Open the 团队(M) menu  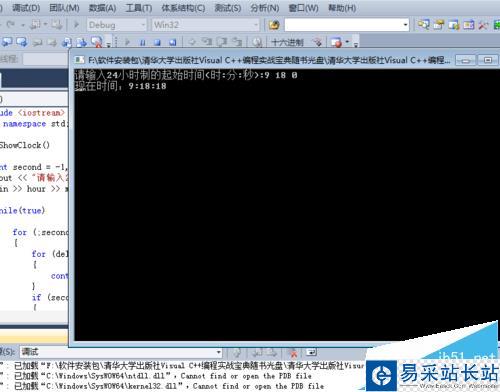(x=64, y=7)
